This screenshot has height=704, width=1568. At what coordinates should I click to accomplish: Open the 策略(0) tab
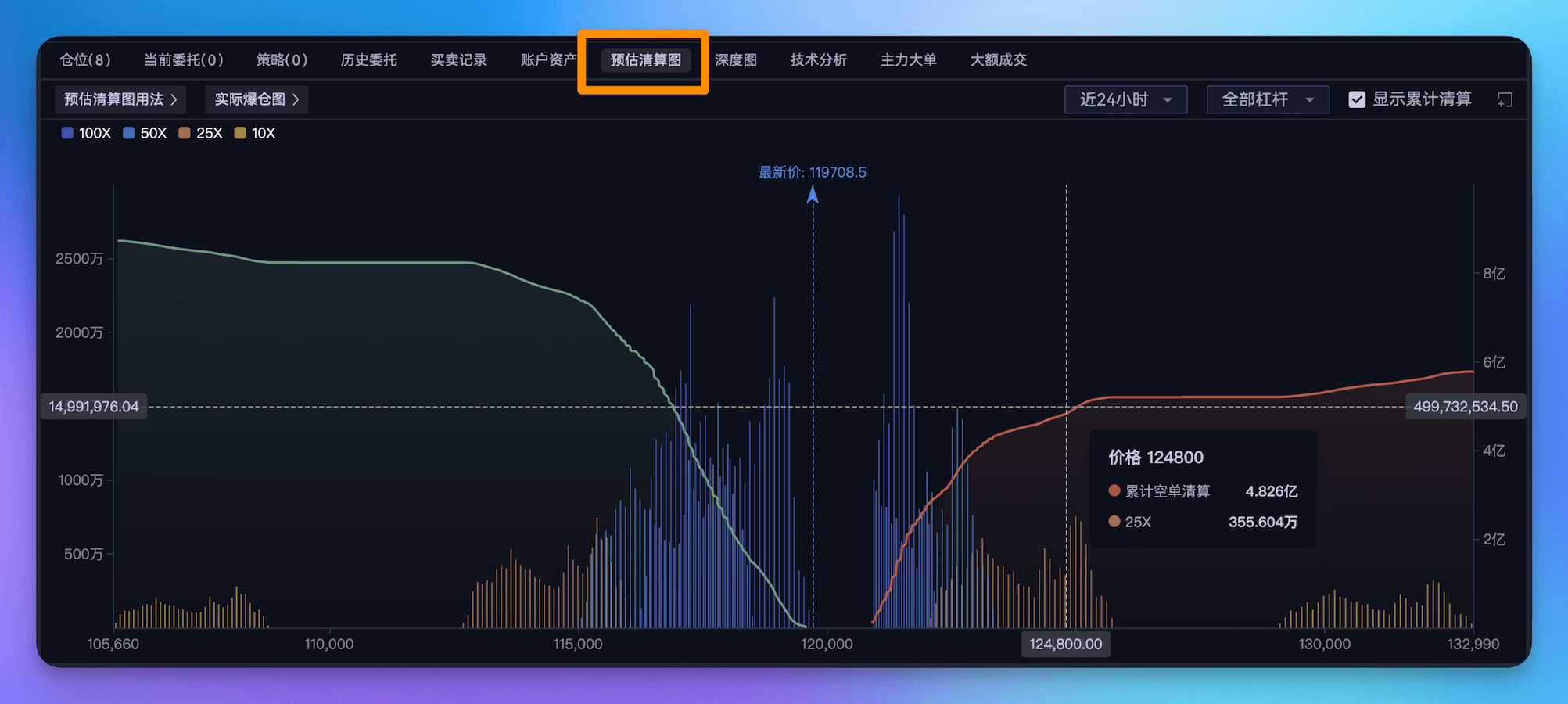coord(282,60)
